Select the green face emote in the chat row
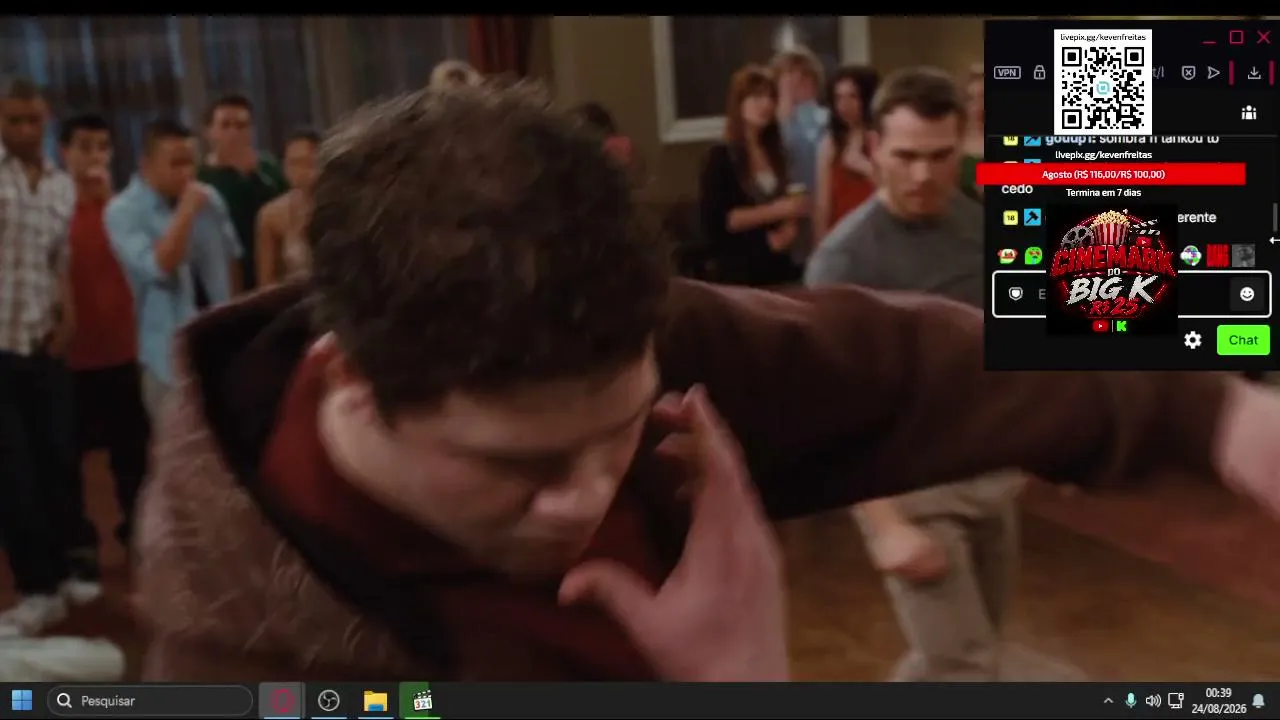Screen dimensions: 1280x720 [x=1033, y=256]
